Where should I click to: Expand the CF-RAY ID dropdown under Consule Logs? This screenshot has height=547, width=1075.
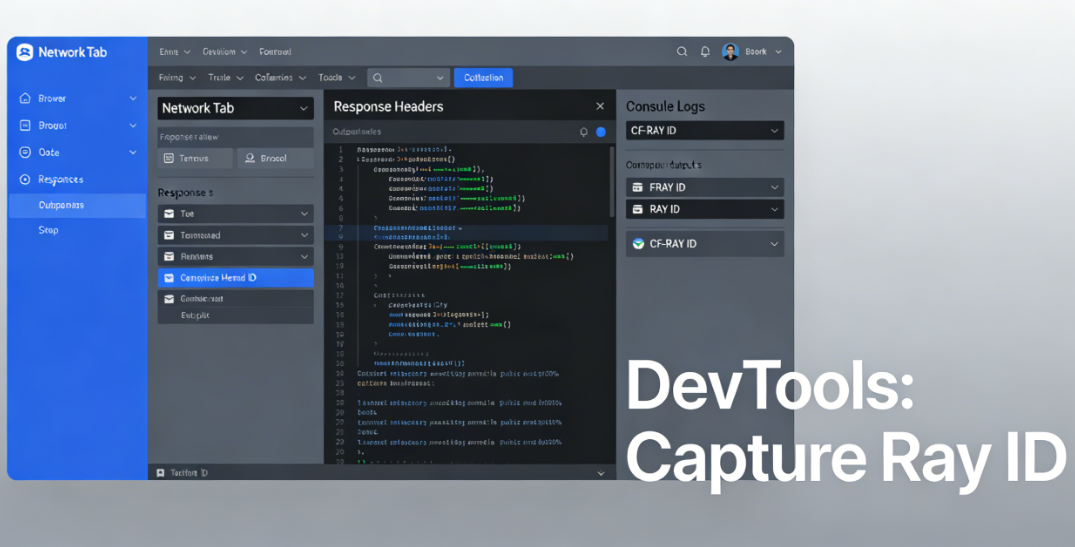(774, 131)
